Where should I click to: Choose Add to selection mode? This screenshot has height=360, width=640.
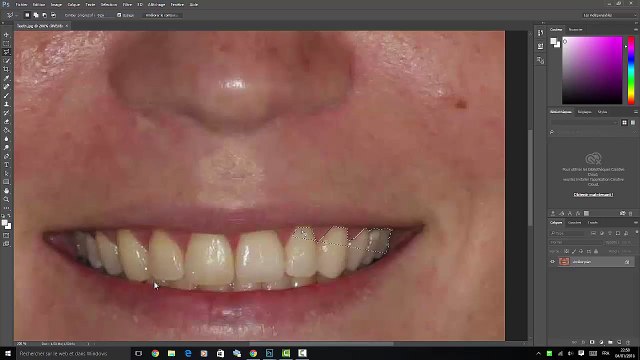36,15
